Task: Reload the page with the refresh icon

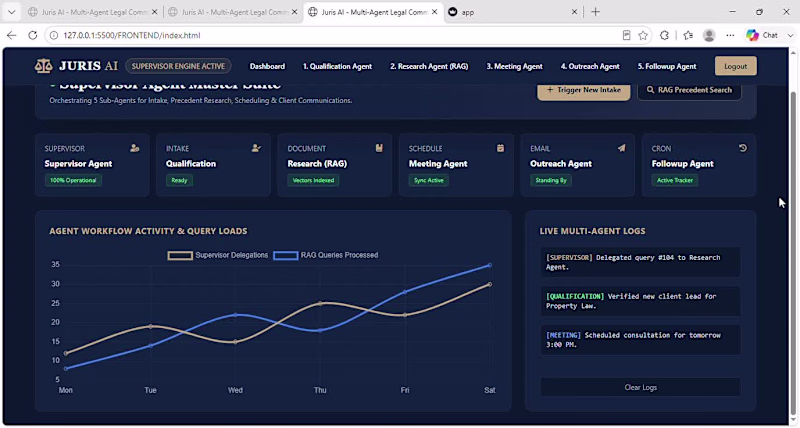Action: (33, 35)
